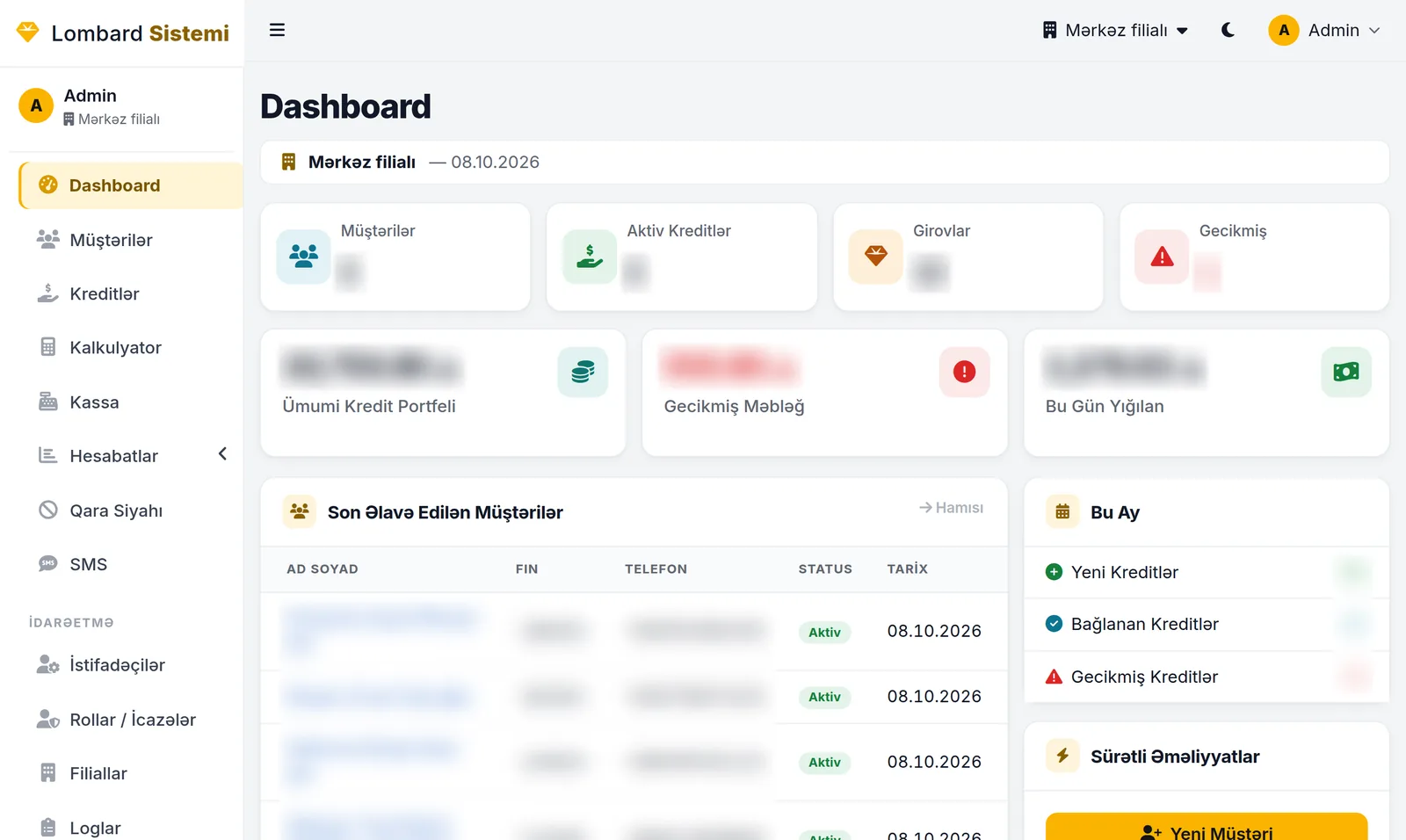Image resolution: width=1406 pixels, height=840 pixels.
Task: Click the hamburger menu icon
Action: [277, 30]
